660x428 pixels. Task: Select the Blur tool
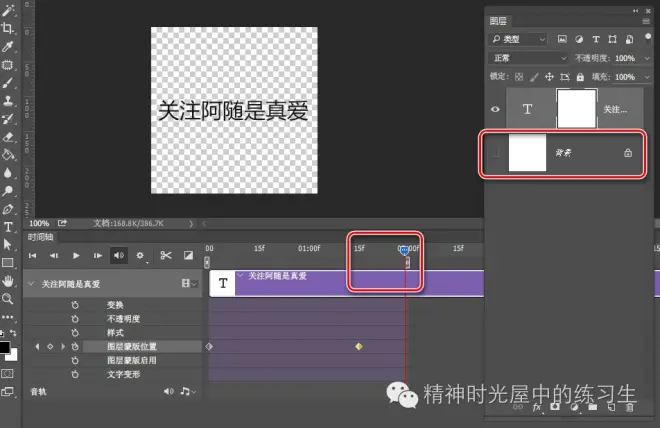coord(8,173)
